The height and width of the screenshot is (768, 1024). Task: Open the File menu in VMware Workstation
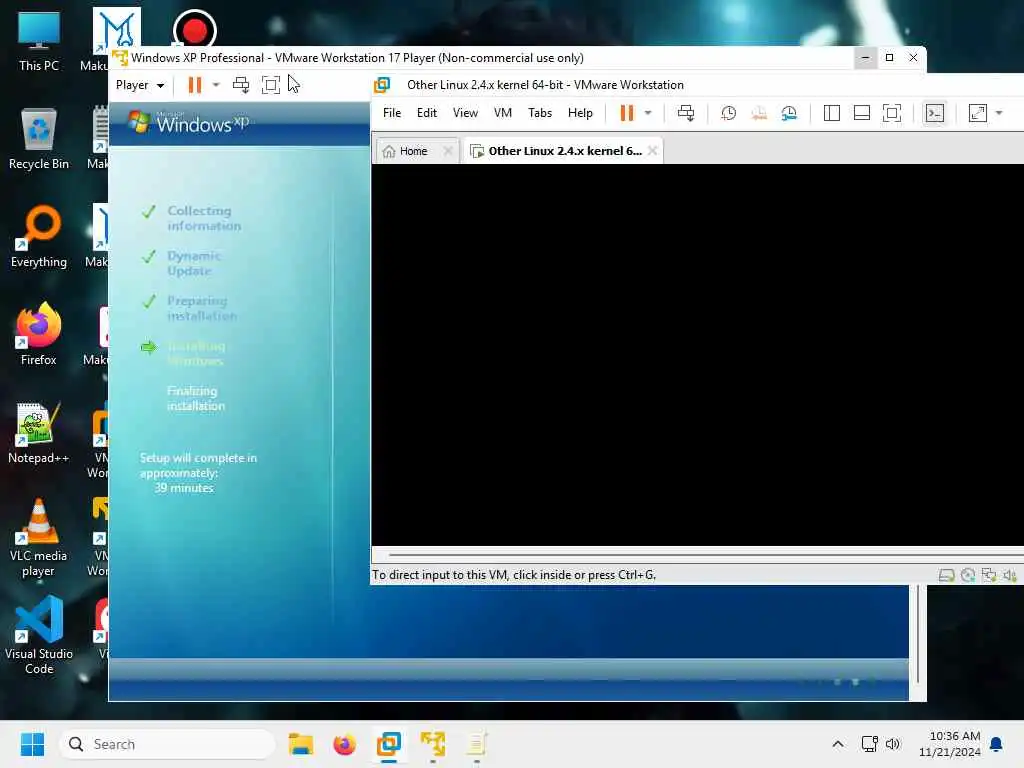pos(392,113)
